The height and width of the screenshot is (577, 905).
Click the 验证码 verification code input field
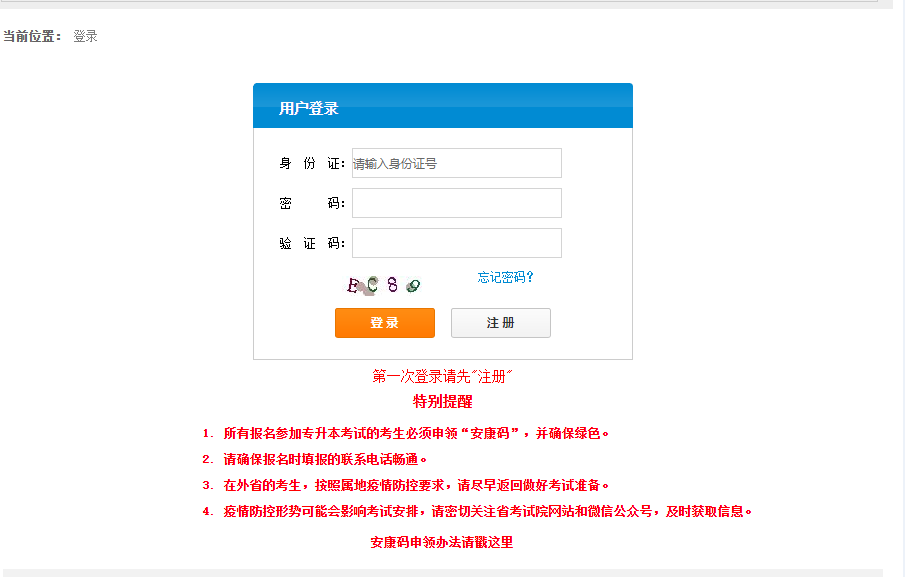point(456,243)
